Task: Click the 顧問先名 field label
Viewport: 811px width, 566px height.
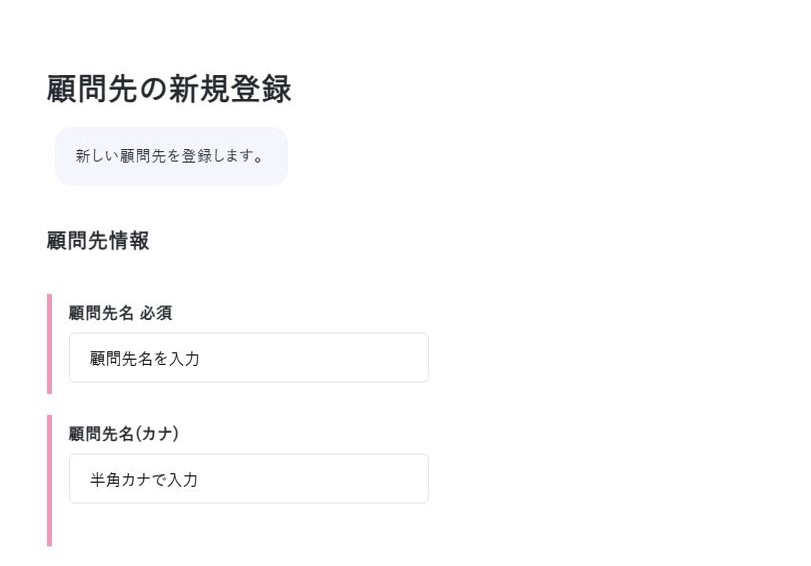Action: 101,313
